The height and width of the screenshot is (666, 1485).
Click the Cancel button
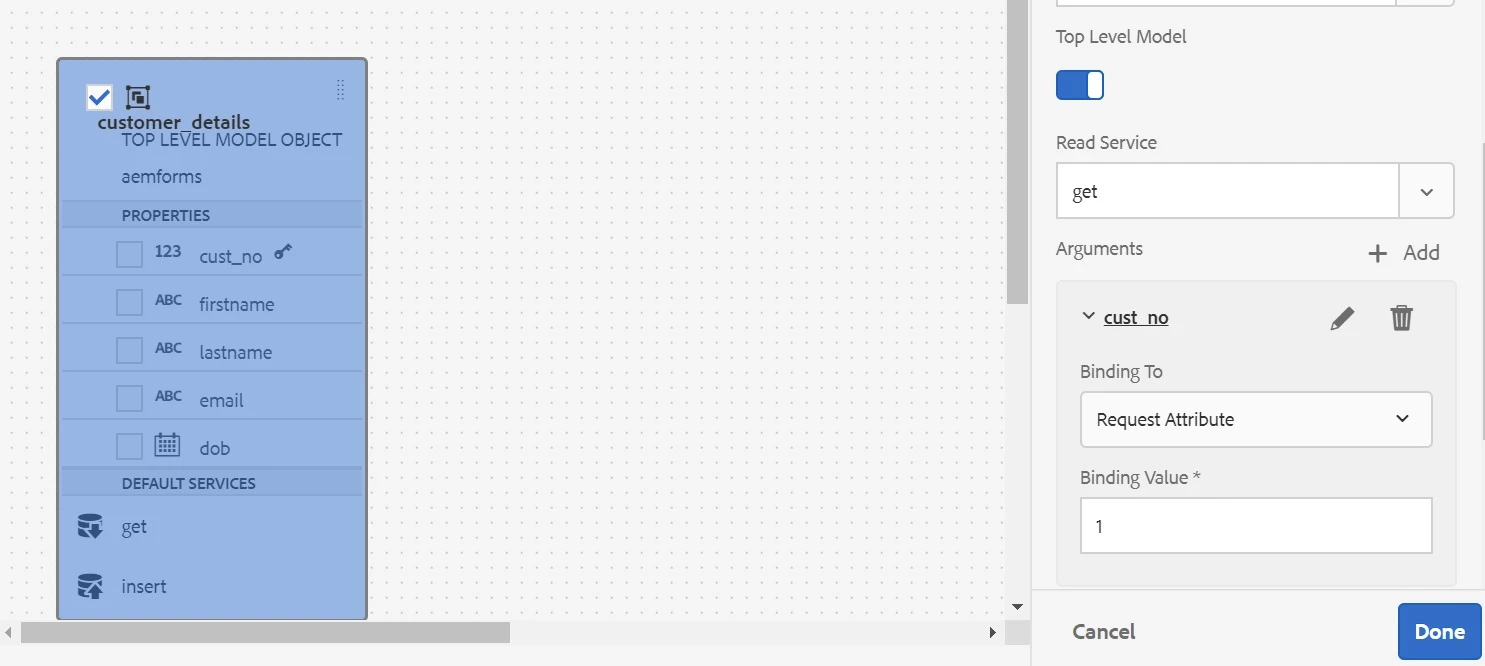pos(1103,631)
